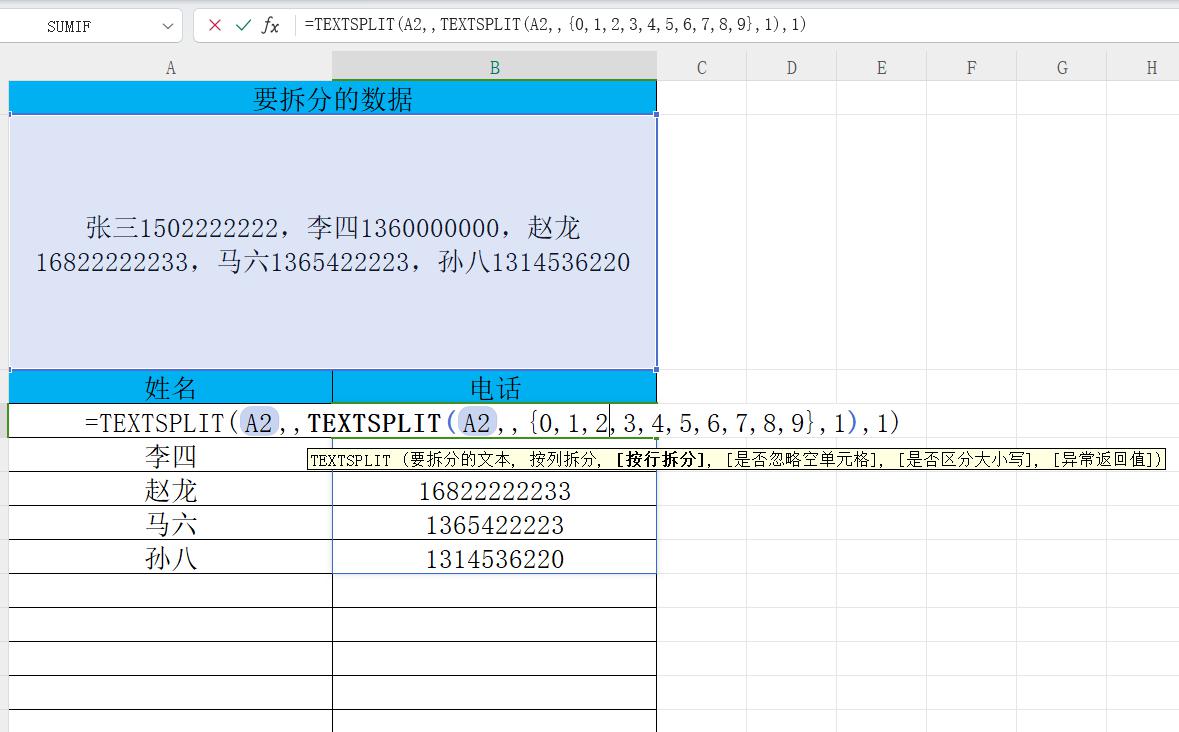Click the cell with 1365422223

point(495,523)
